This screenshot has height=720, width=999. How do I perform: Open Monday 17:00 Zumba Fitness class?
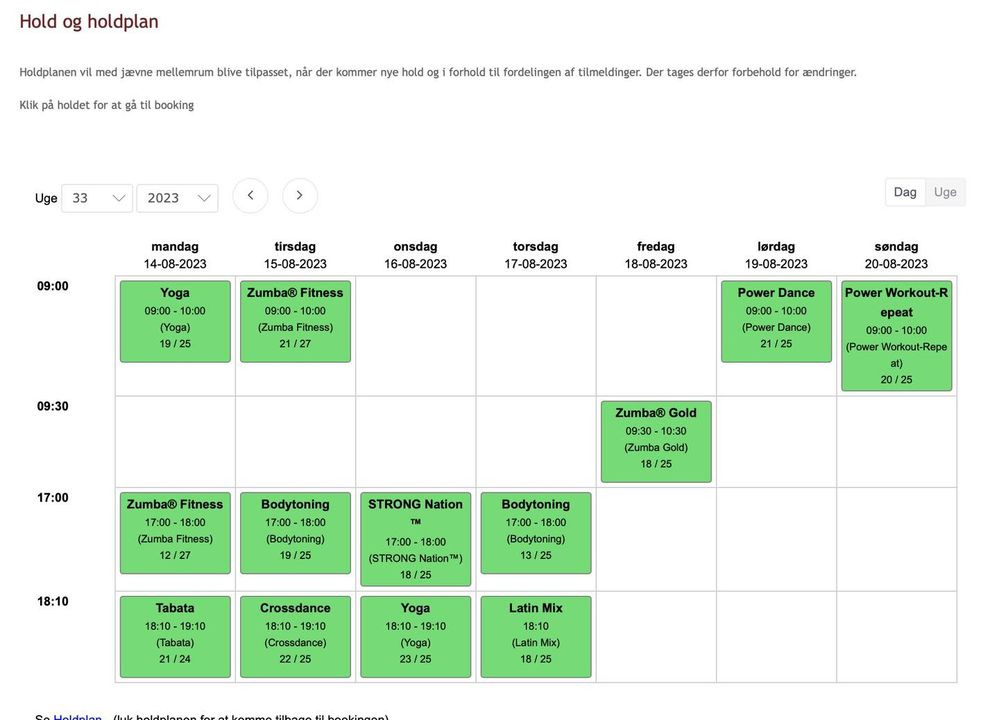pyautogui.click(x=175, y=531)
